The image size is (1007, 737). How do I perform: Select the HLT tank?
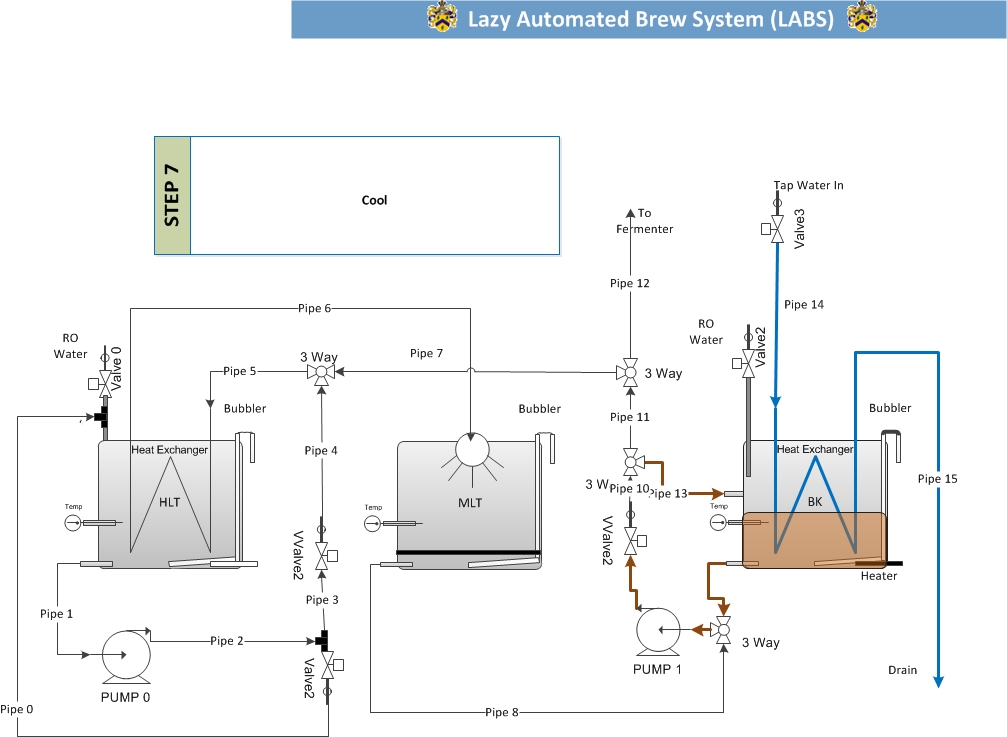pyautogui.click(x=170, y=504)
